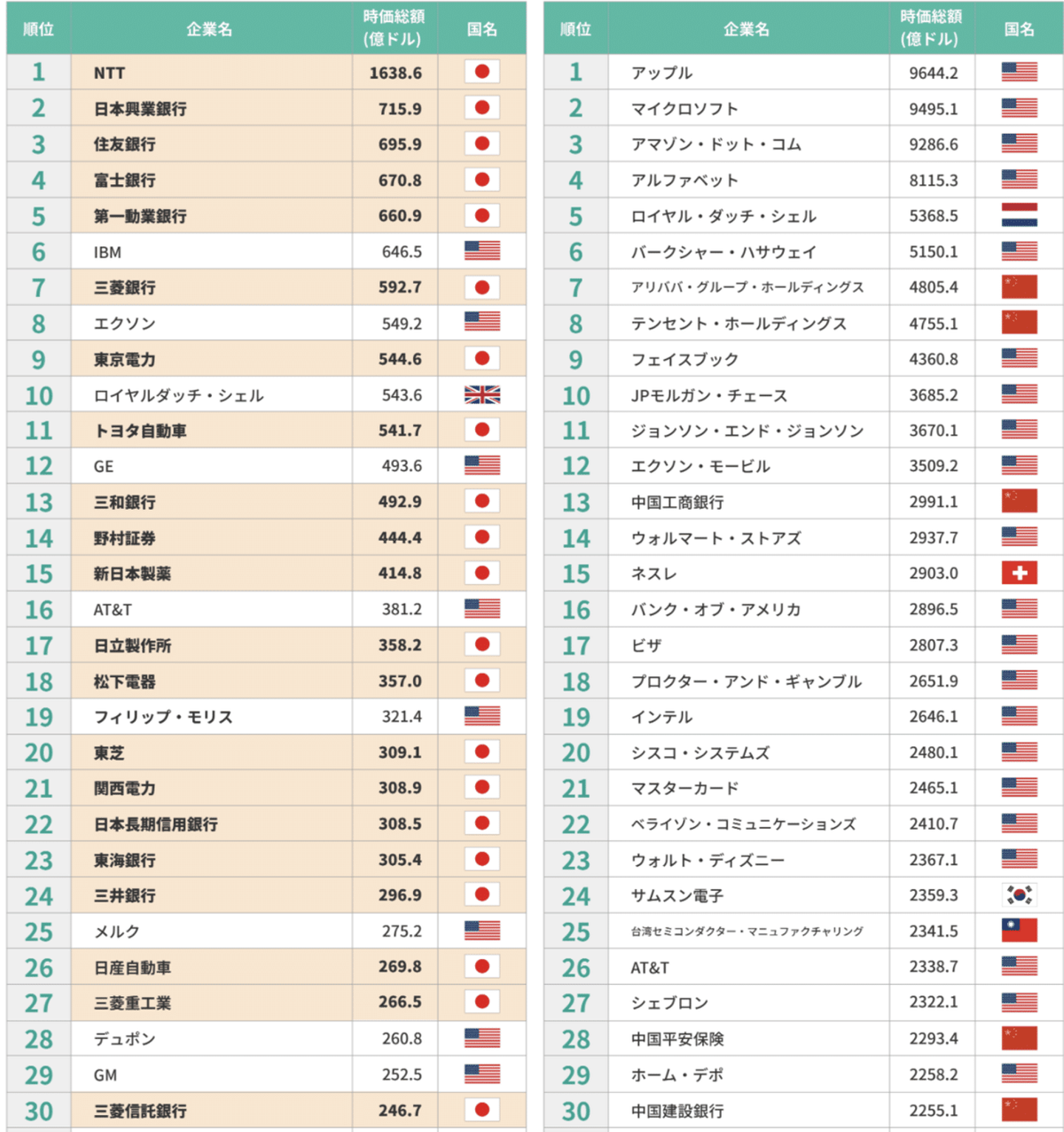Image resolution: width=1064 pixels, height=1132 pixels.
Task: Click the US flag in the ホーム・デポ row
Action: pyautogui.click(x=1020, y=1074)
